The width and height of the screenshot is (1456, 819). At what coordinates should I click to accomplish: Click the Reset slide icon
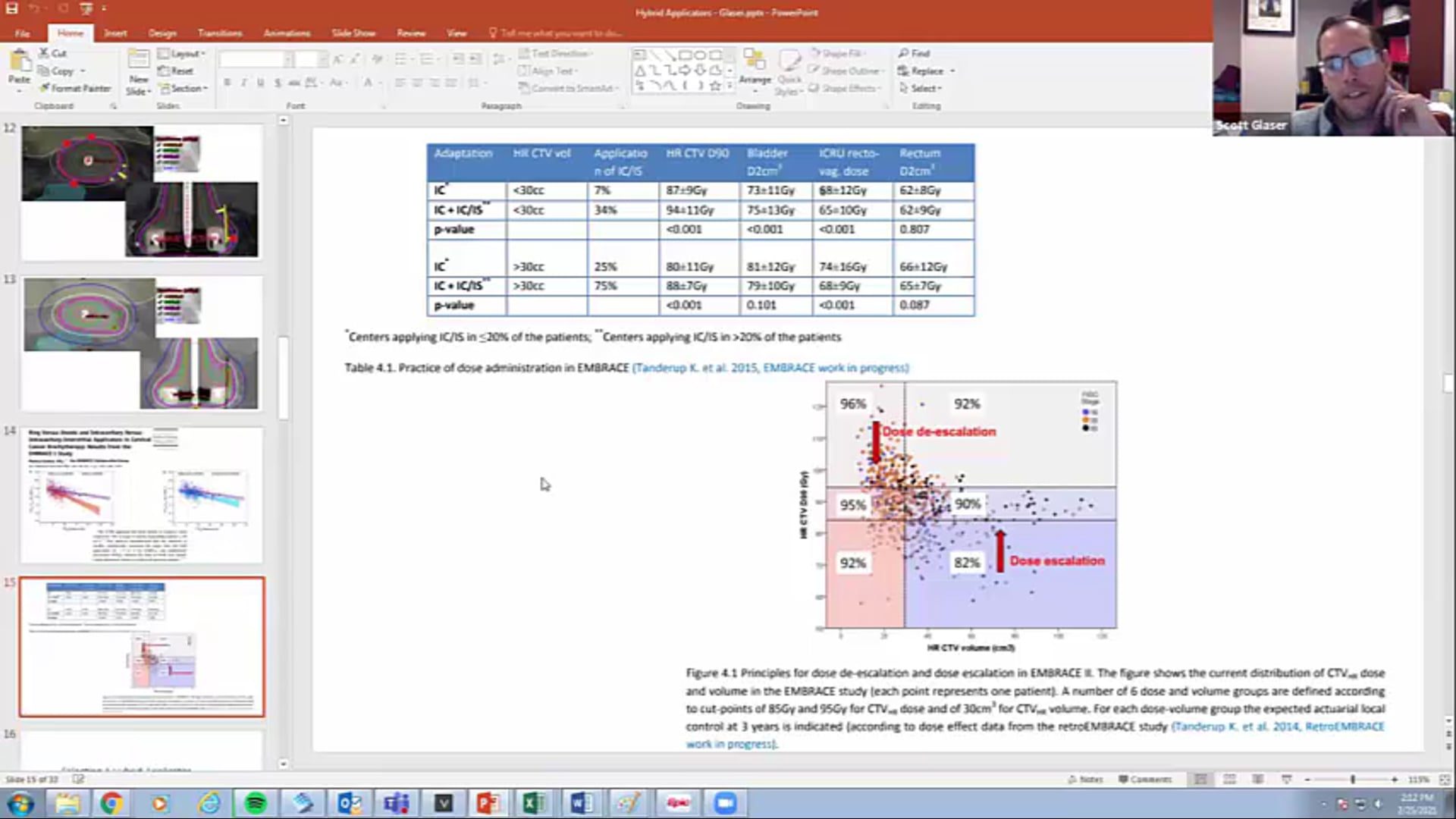tap(164, 71)
